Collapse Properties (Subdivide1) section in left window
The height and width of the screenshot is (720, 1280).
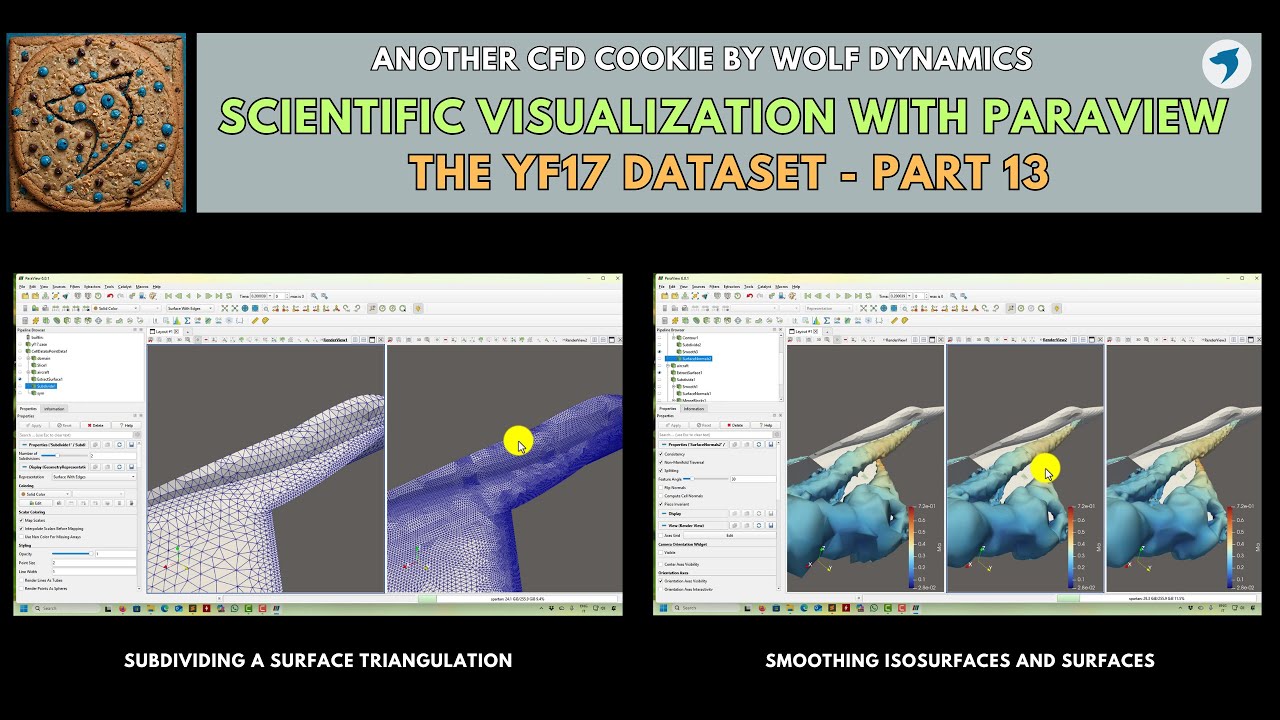(x=54, y=444)
